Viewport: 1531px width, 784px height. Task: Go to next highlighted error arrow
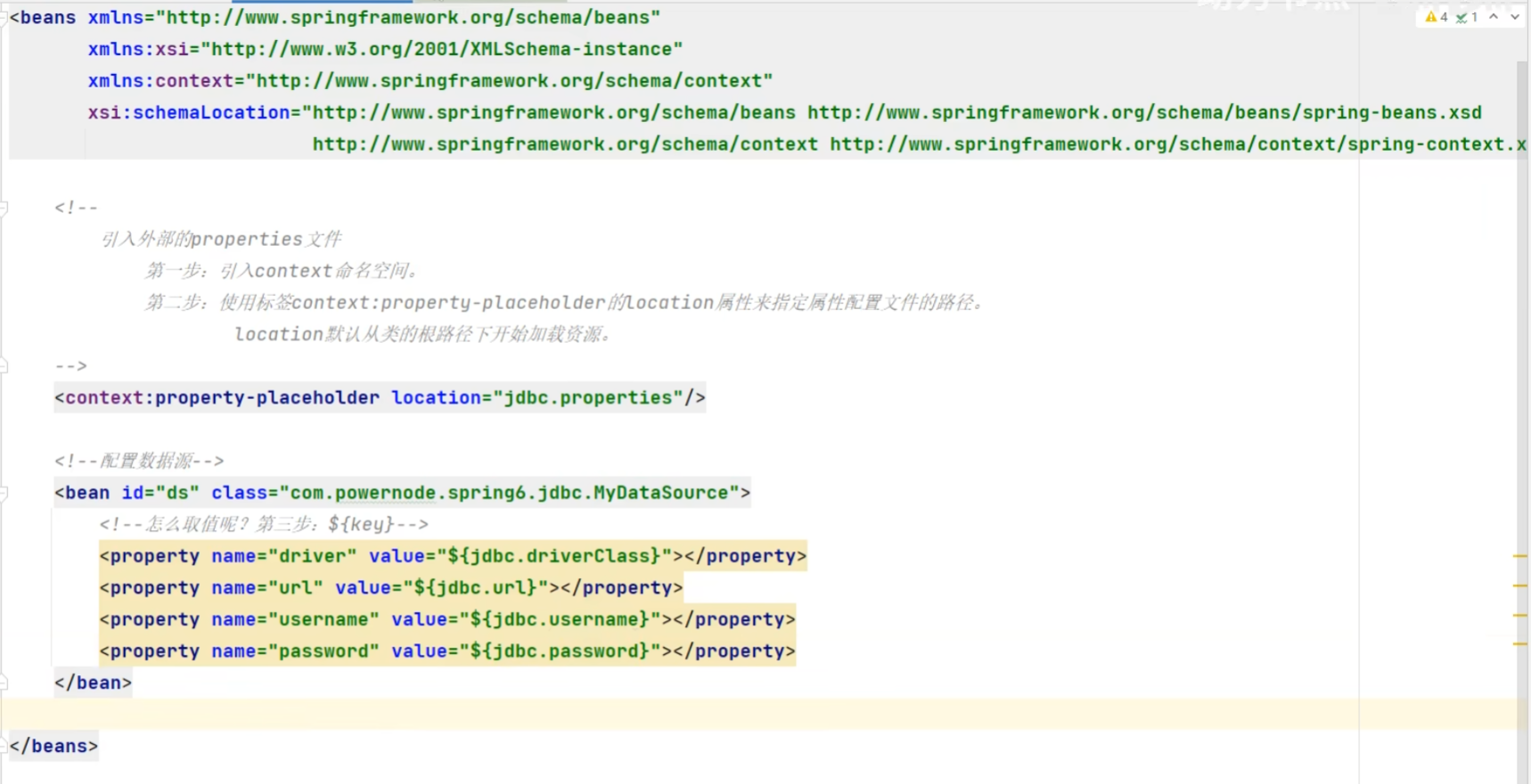coord(1514,17)
